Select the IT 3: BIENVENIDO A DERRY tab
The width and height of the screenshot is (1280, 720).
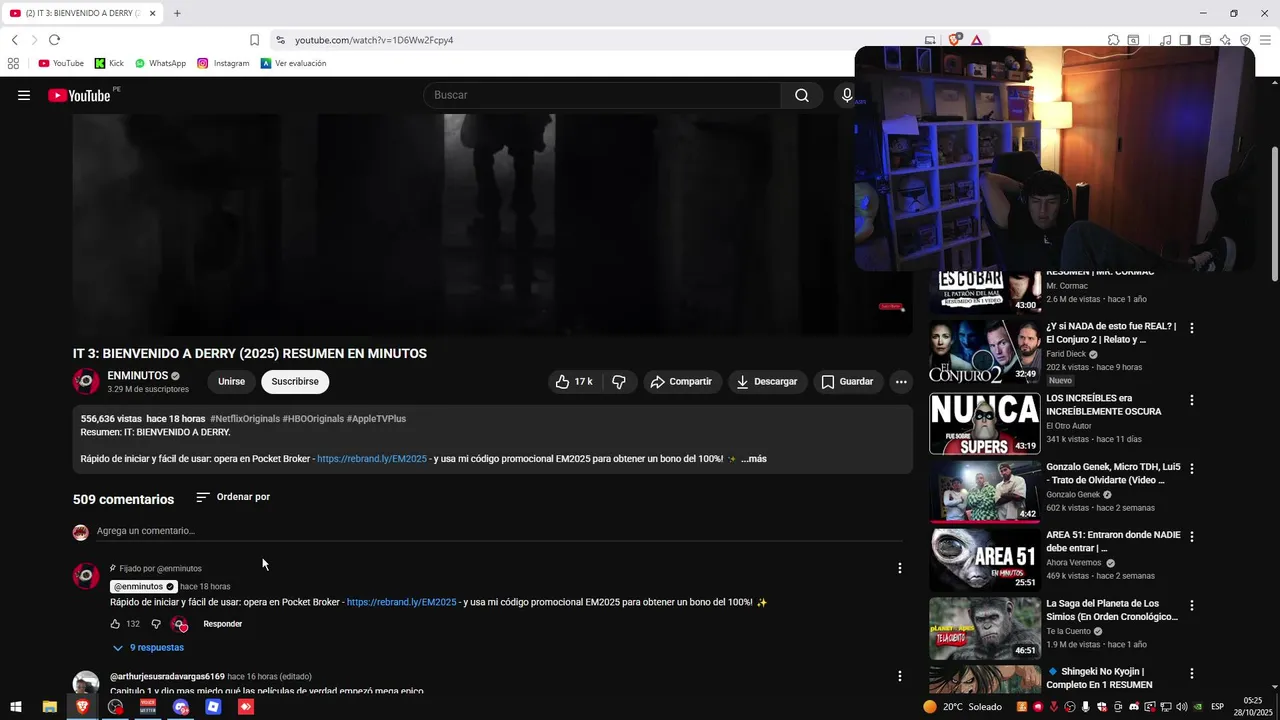point(80,13)
